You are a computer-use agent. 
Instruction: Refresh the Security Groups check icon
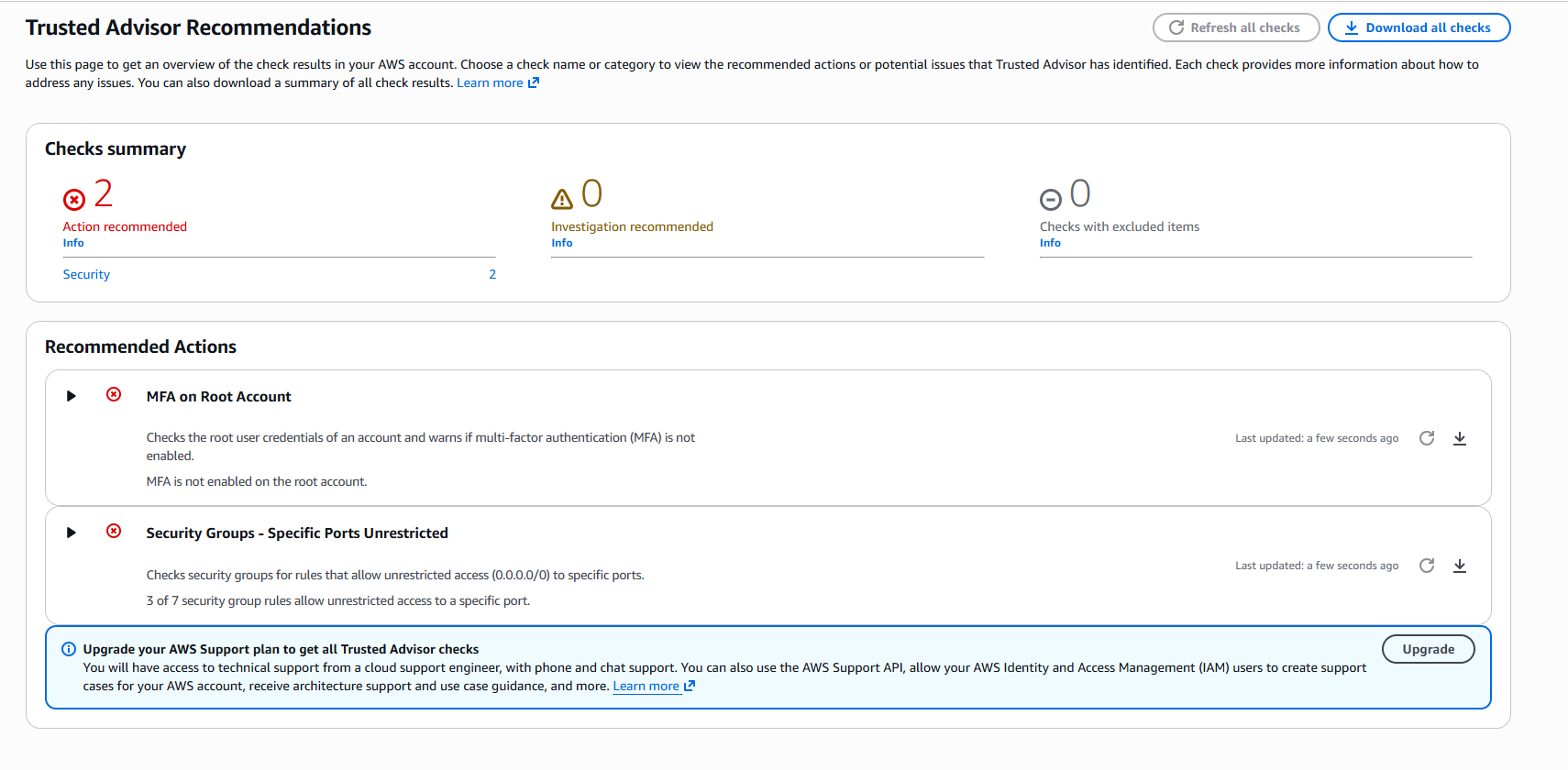(1426, 566)
